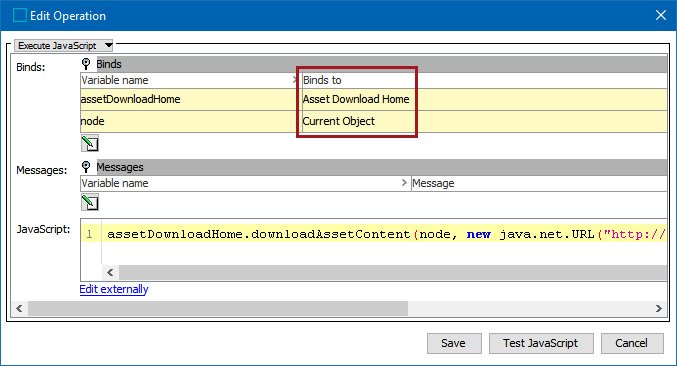Click the dialog's bottom left scroll arrow

point(19,308)
